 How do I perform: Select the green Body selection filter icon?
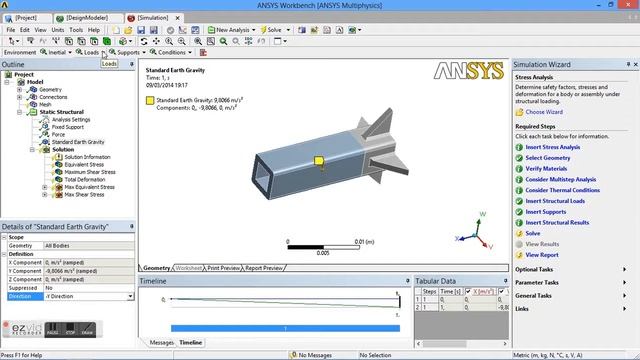(107, 41)
